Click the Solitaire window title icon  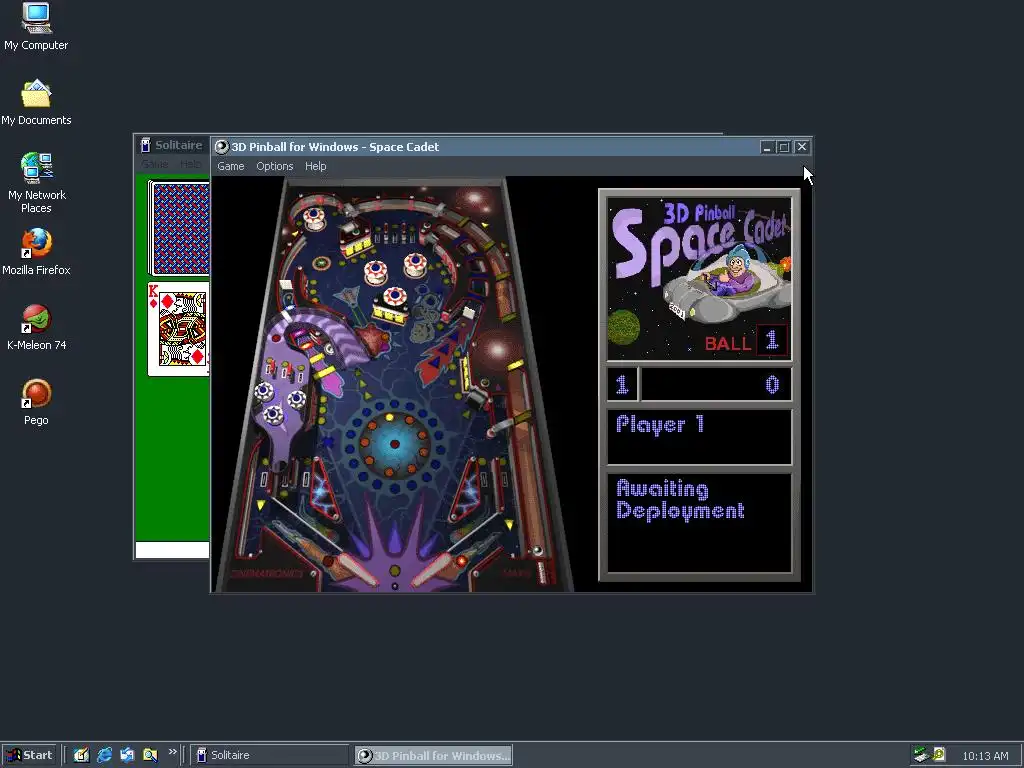coord(146,145)
